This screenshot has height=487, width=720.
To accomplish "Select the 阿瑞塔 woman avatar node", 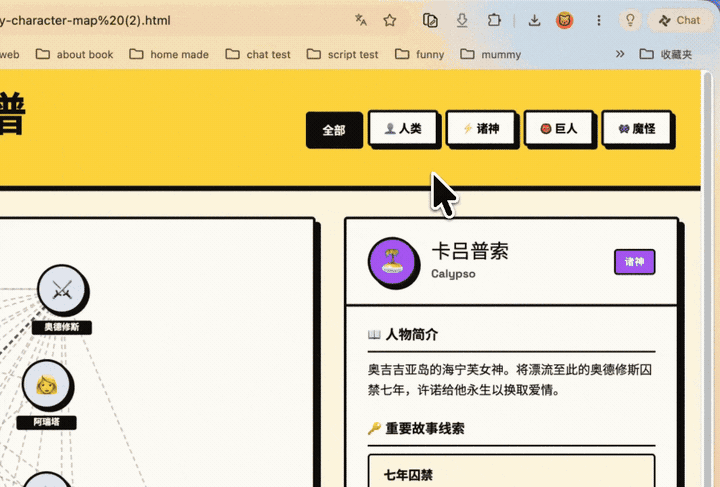I will pos(46,385).
